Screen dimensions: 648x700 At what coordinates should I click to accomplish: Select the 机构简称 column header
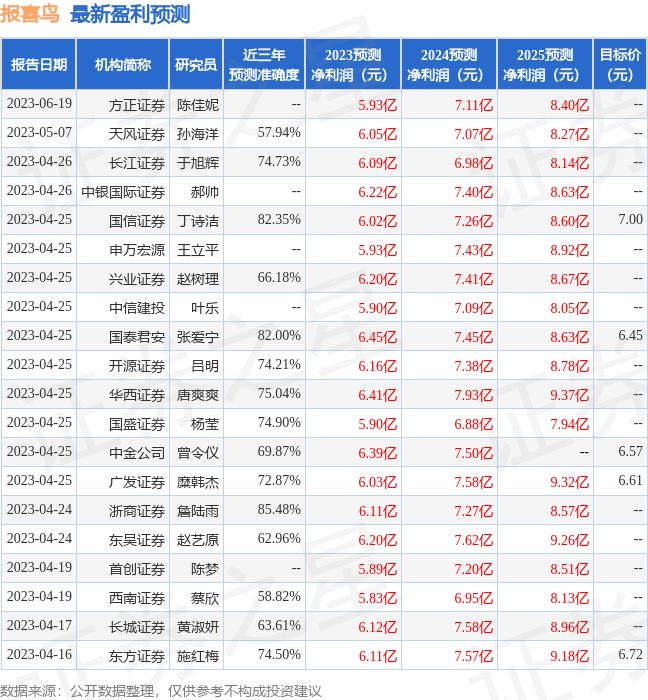click(123, 65)
